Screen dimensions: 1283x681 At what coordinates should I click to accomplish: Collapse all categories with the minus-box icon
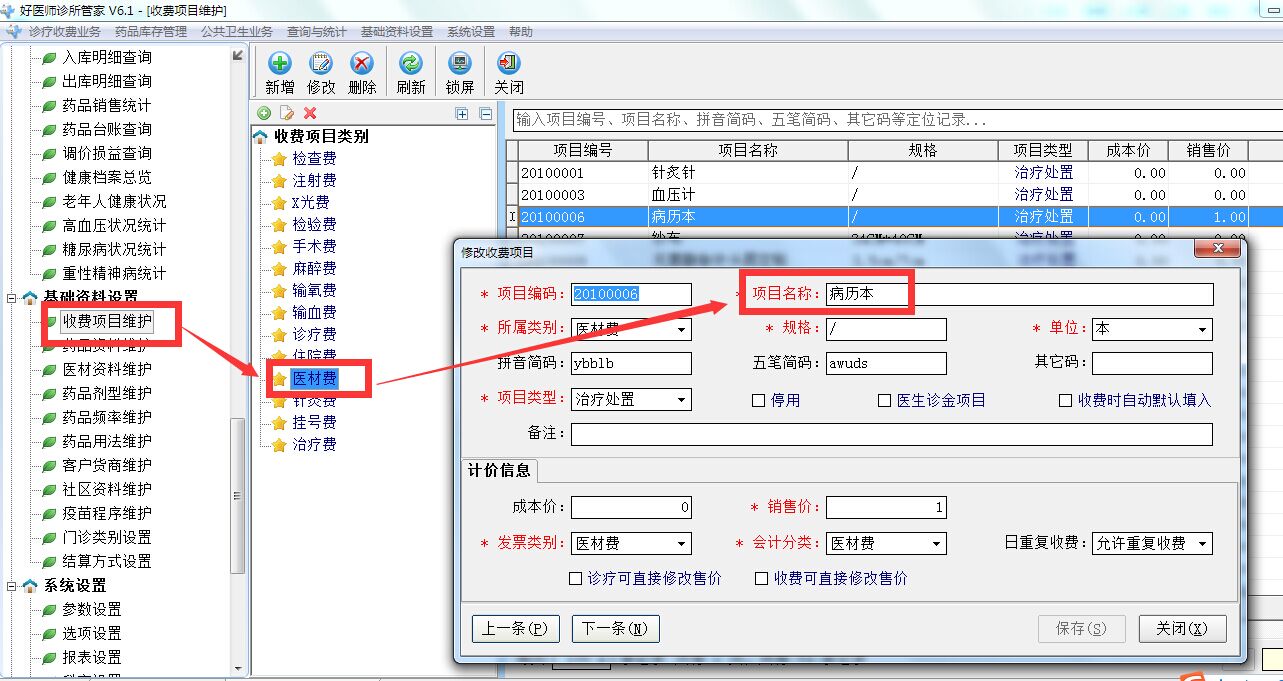(x=486, y=114)
